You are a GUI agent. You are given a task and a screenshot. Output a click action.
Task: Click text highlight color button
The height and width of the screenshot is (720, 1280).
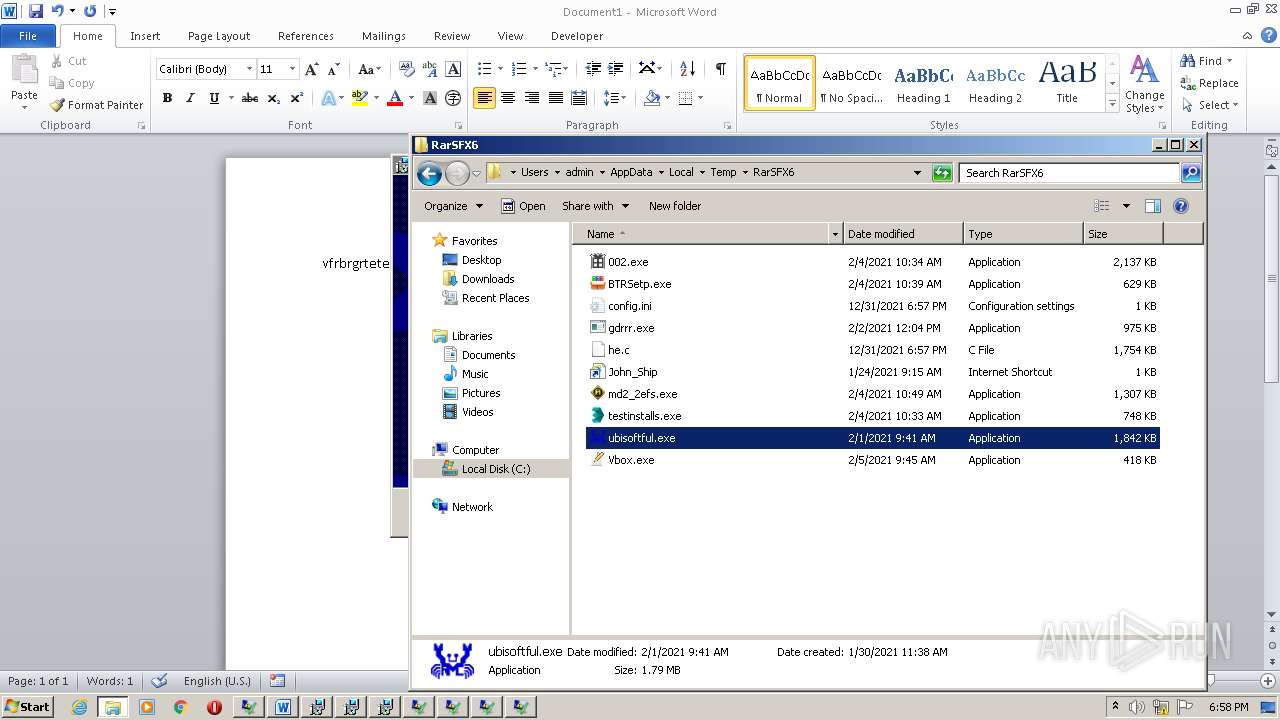(x=360, y=98)
